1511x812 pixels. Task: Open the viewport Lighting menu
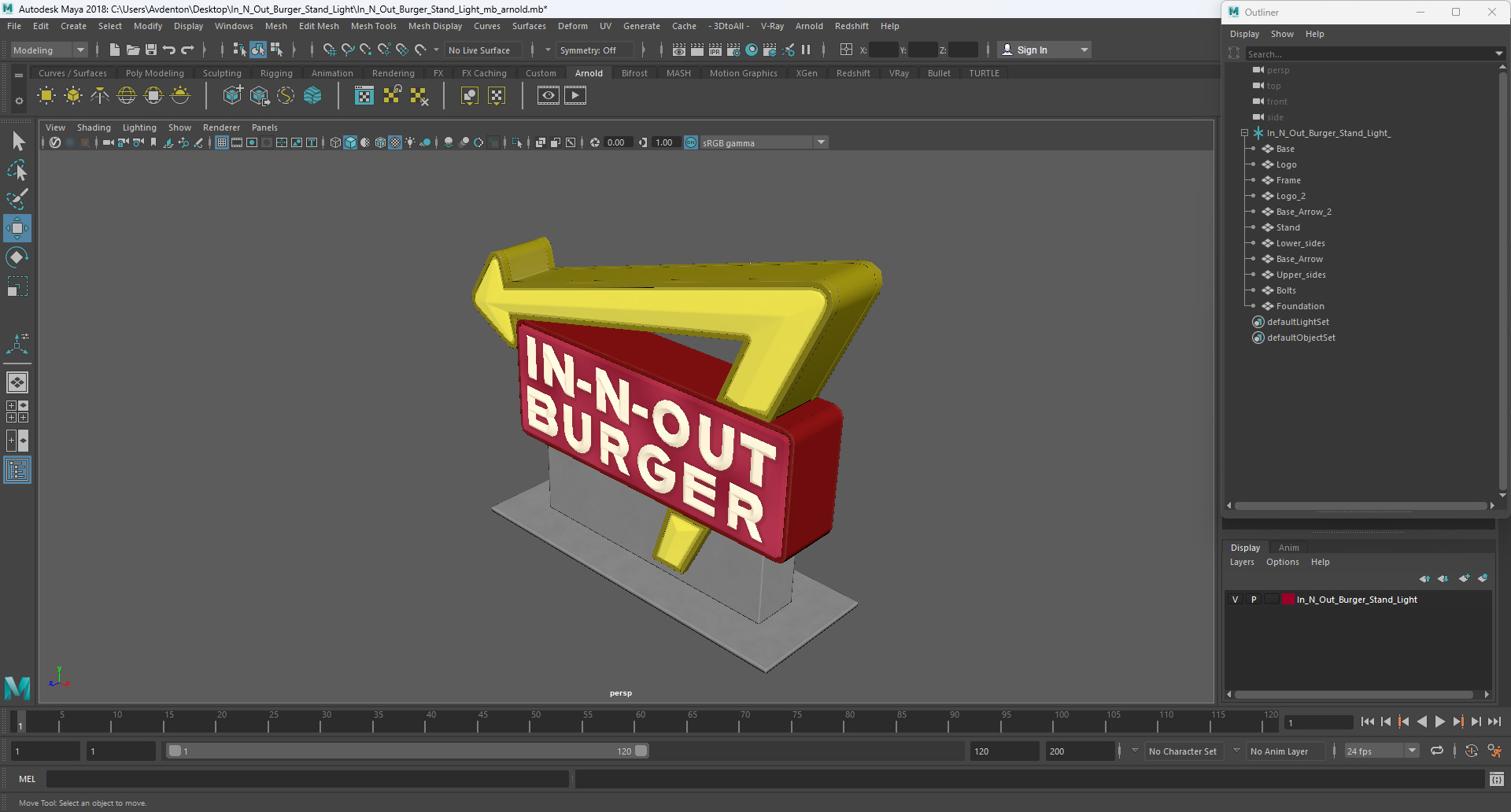coord(139,127)
